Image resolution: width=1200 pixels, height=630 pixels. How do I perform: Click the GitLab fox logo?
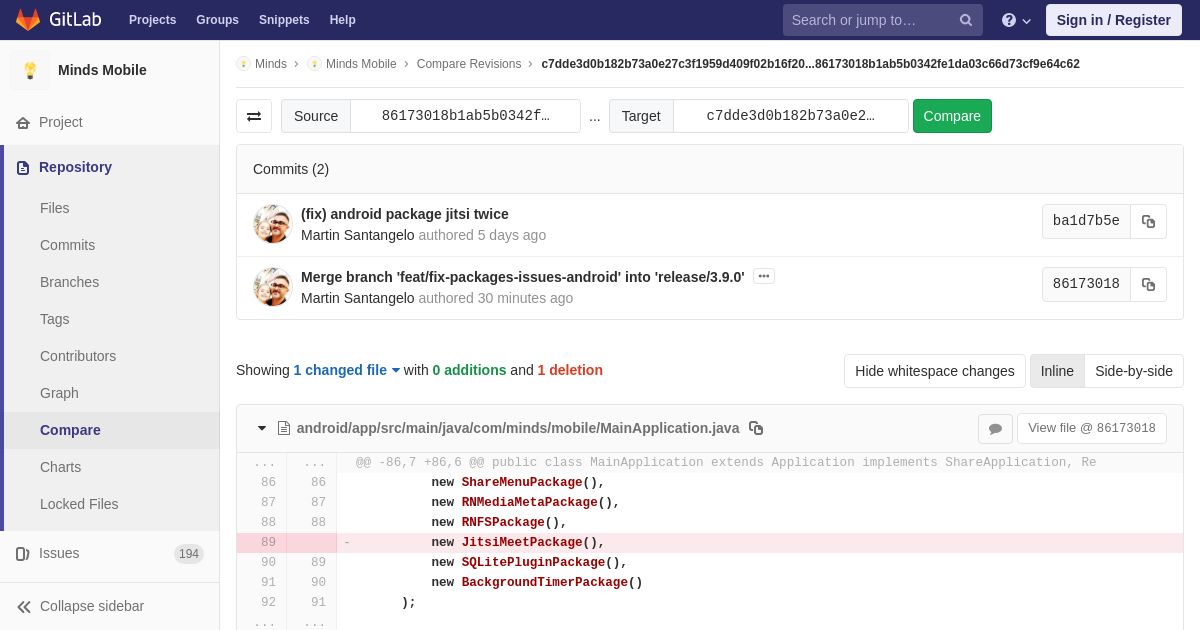(x=28, y=20)
